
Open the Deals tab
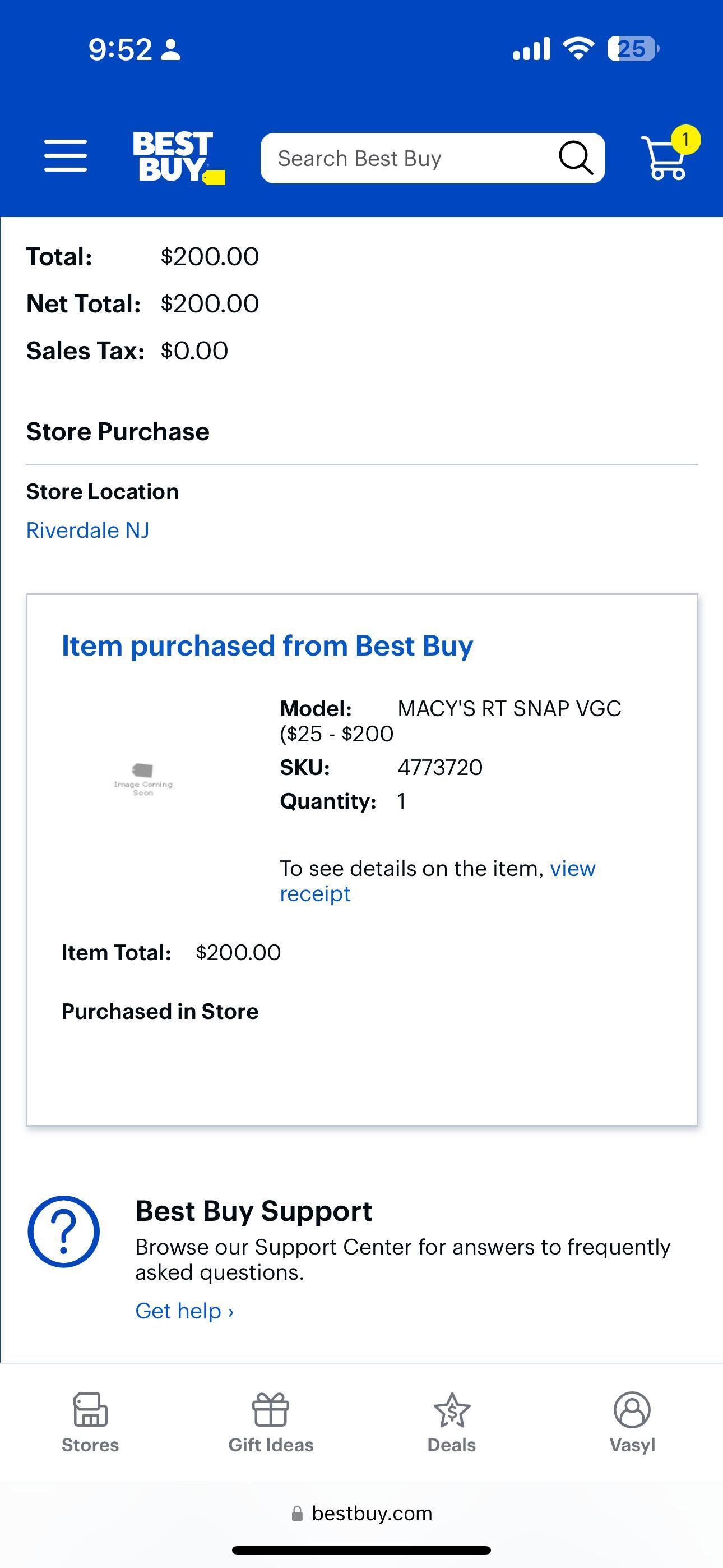click(452, 1423)
